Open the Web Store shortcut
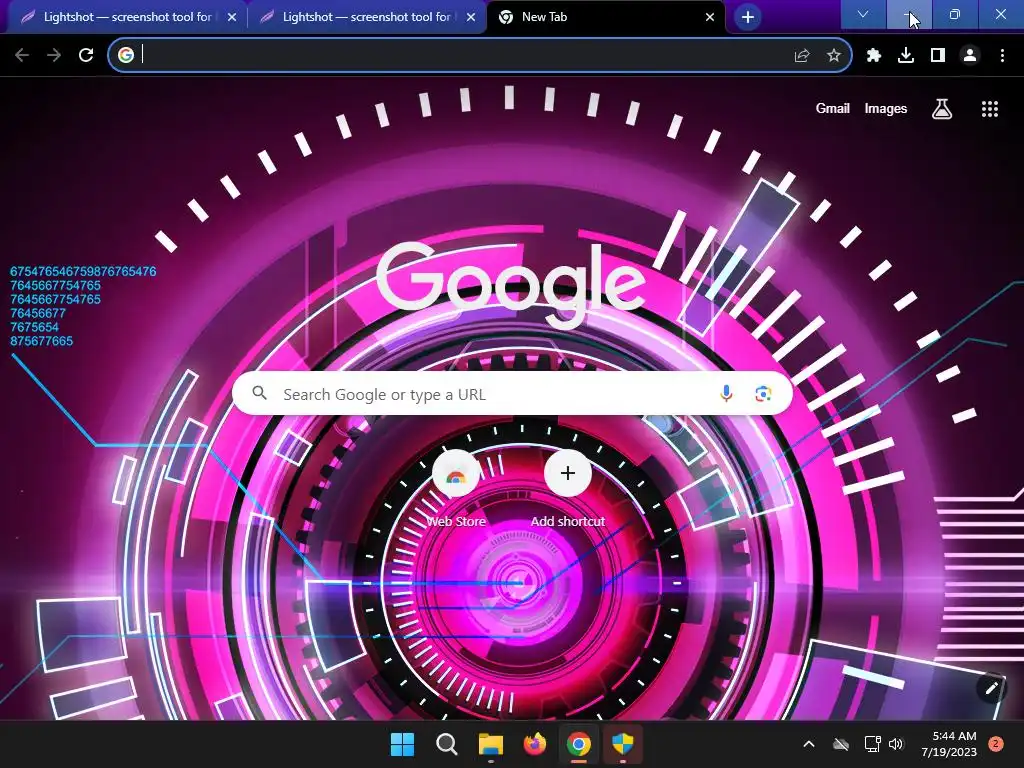Screen dimensions: 1024x768 (456, 488)
